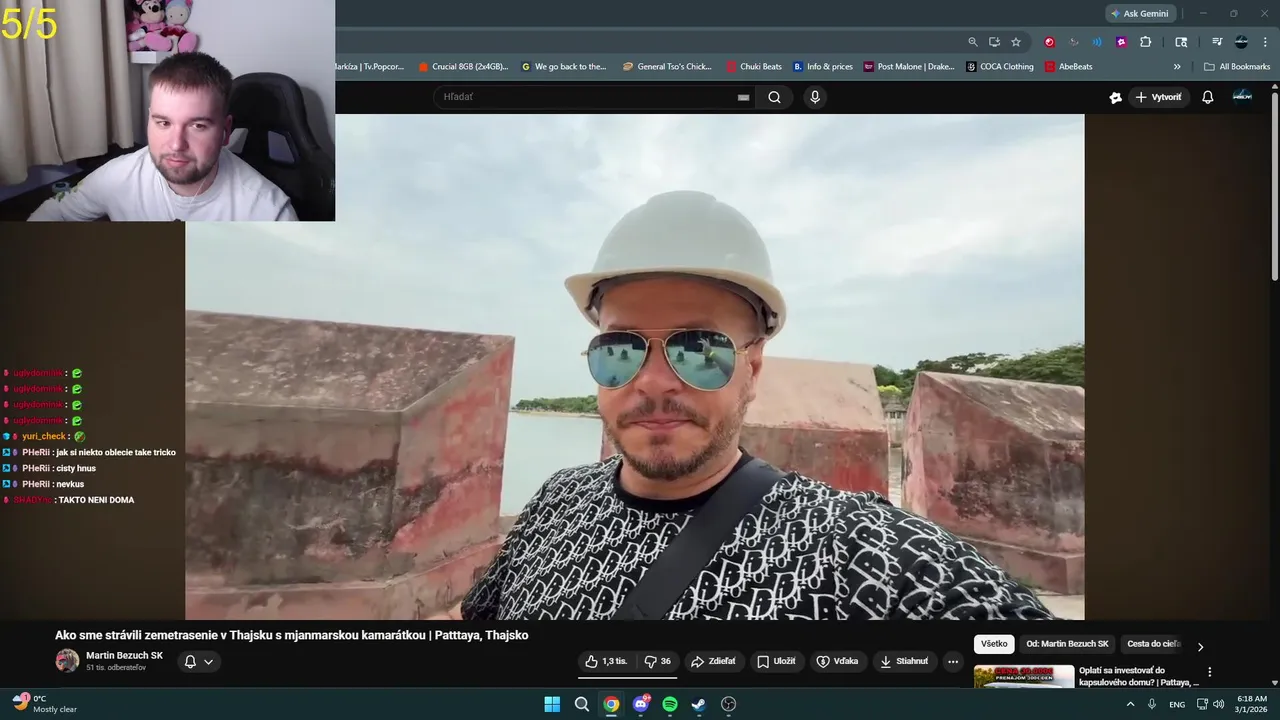
Task: Open YouTube notifications bell
Action: [x=1207, y=97]
